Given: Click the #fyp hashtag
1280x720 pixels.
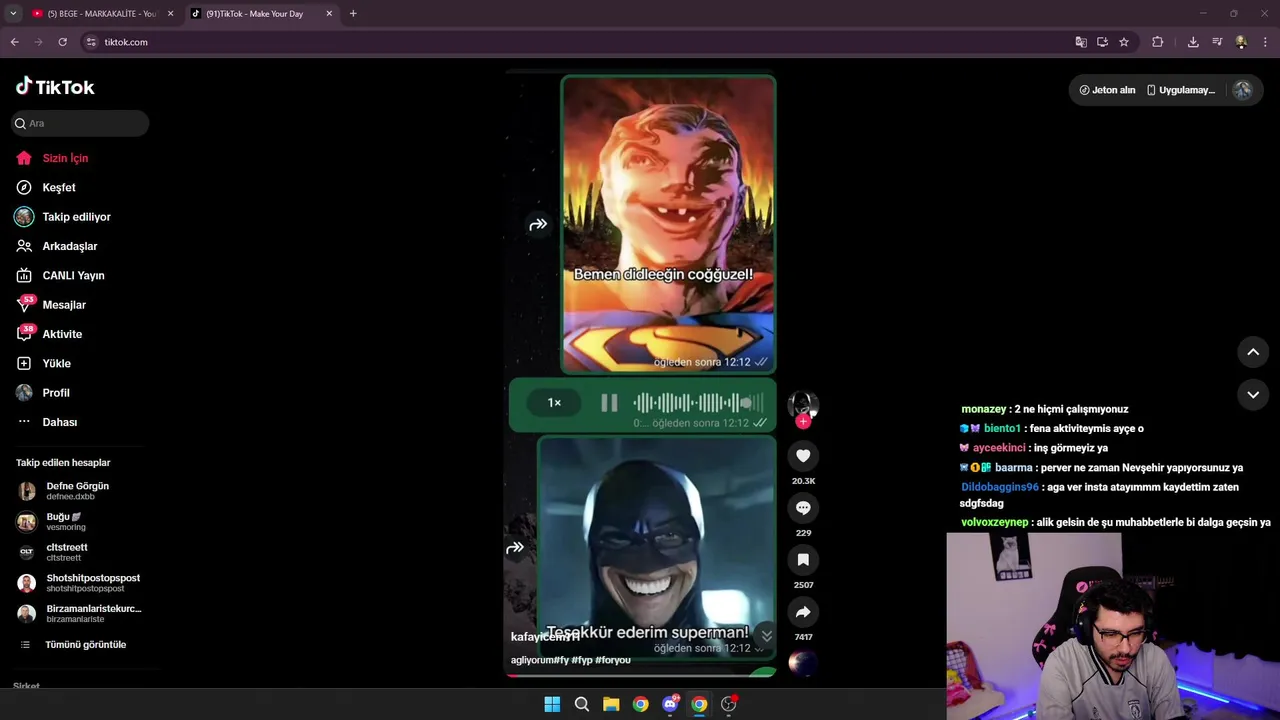Looking at the screenshot, I should click(582, 660).
